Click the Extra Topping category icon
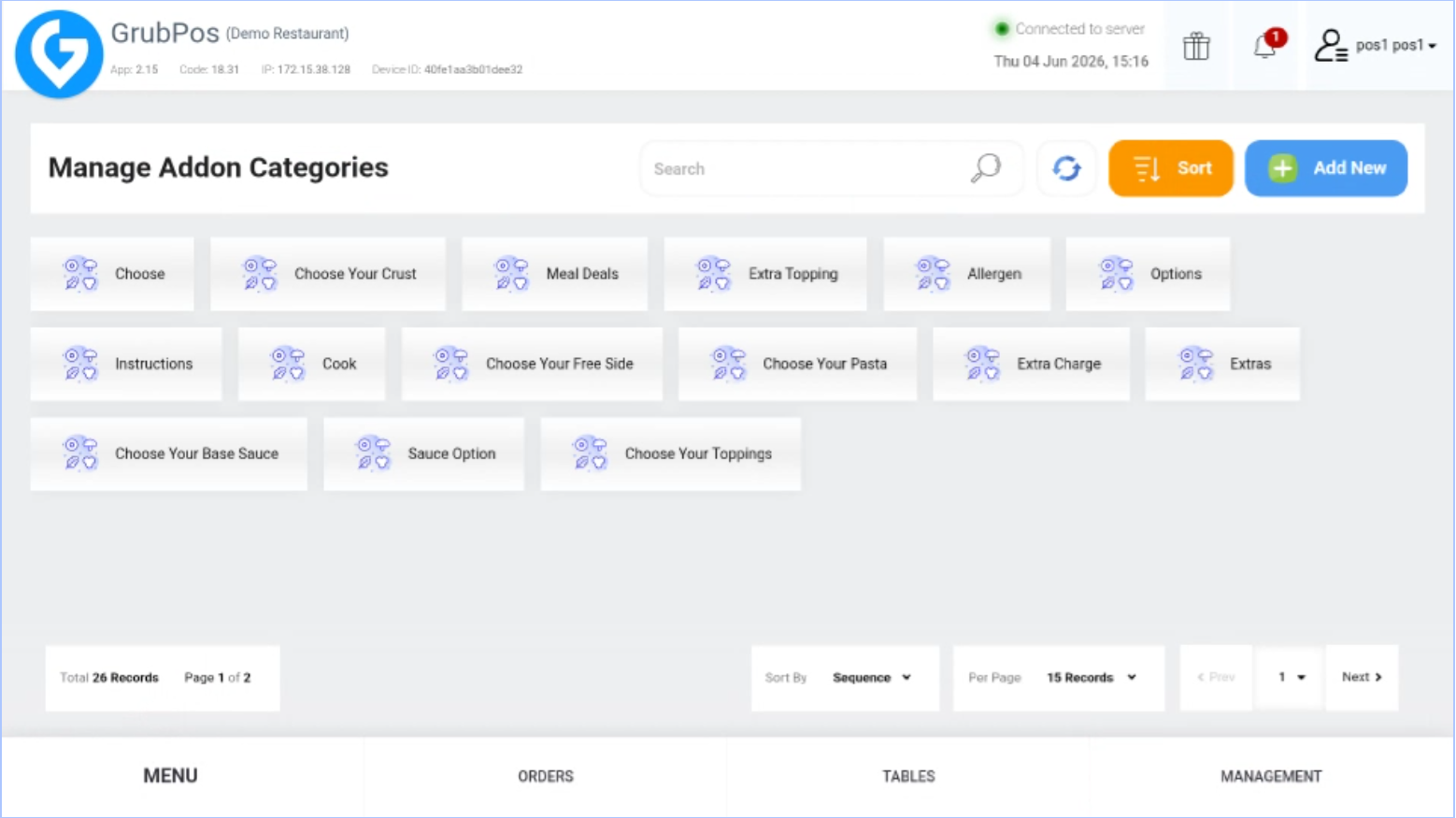The image size is (1456, 818). [x=713, y=274]
